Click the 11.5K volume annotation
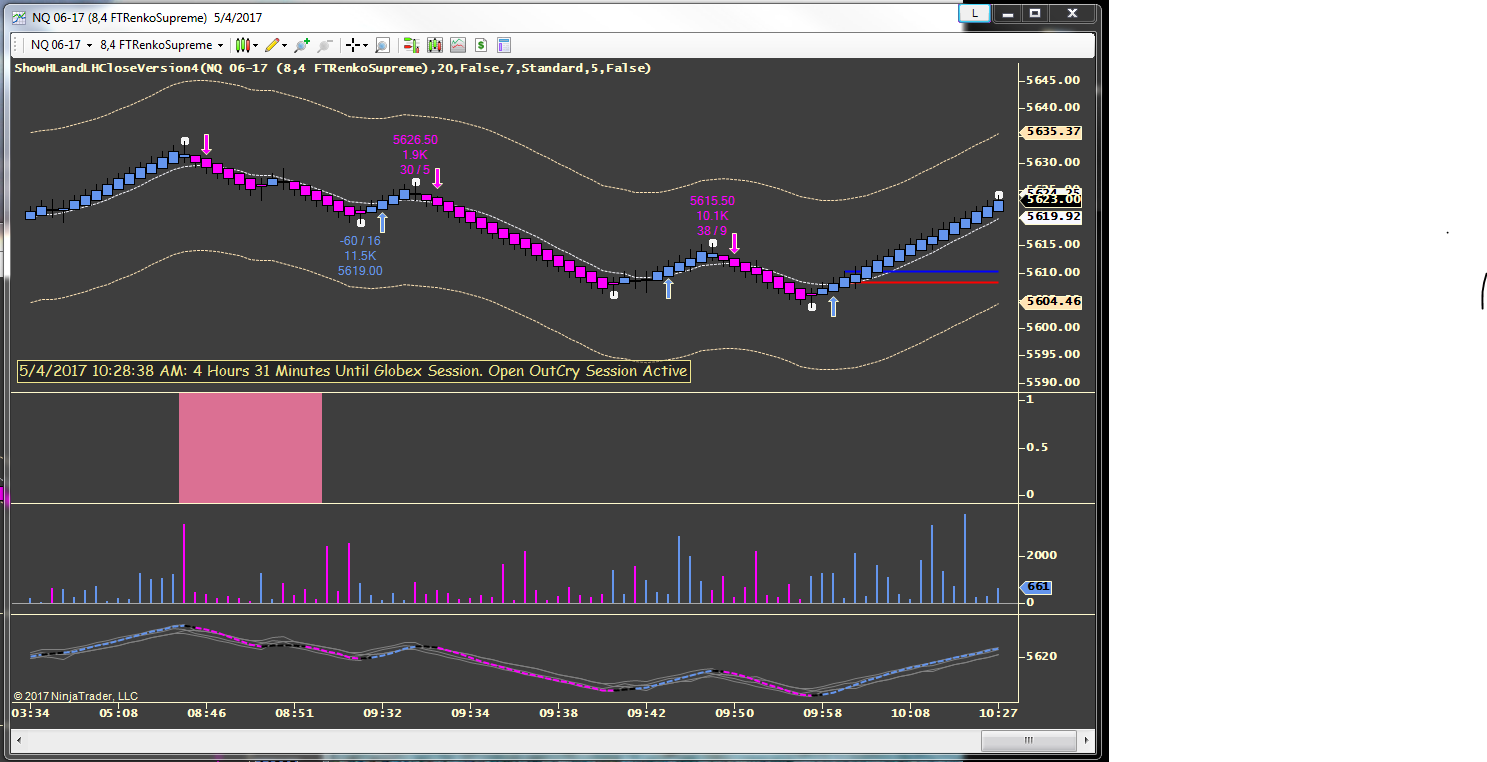1487x762 pixels. click(360, 256)
